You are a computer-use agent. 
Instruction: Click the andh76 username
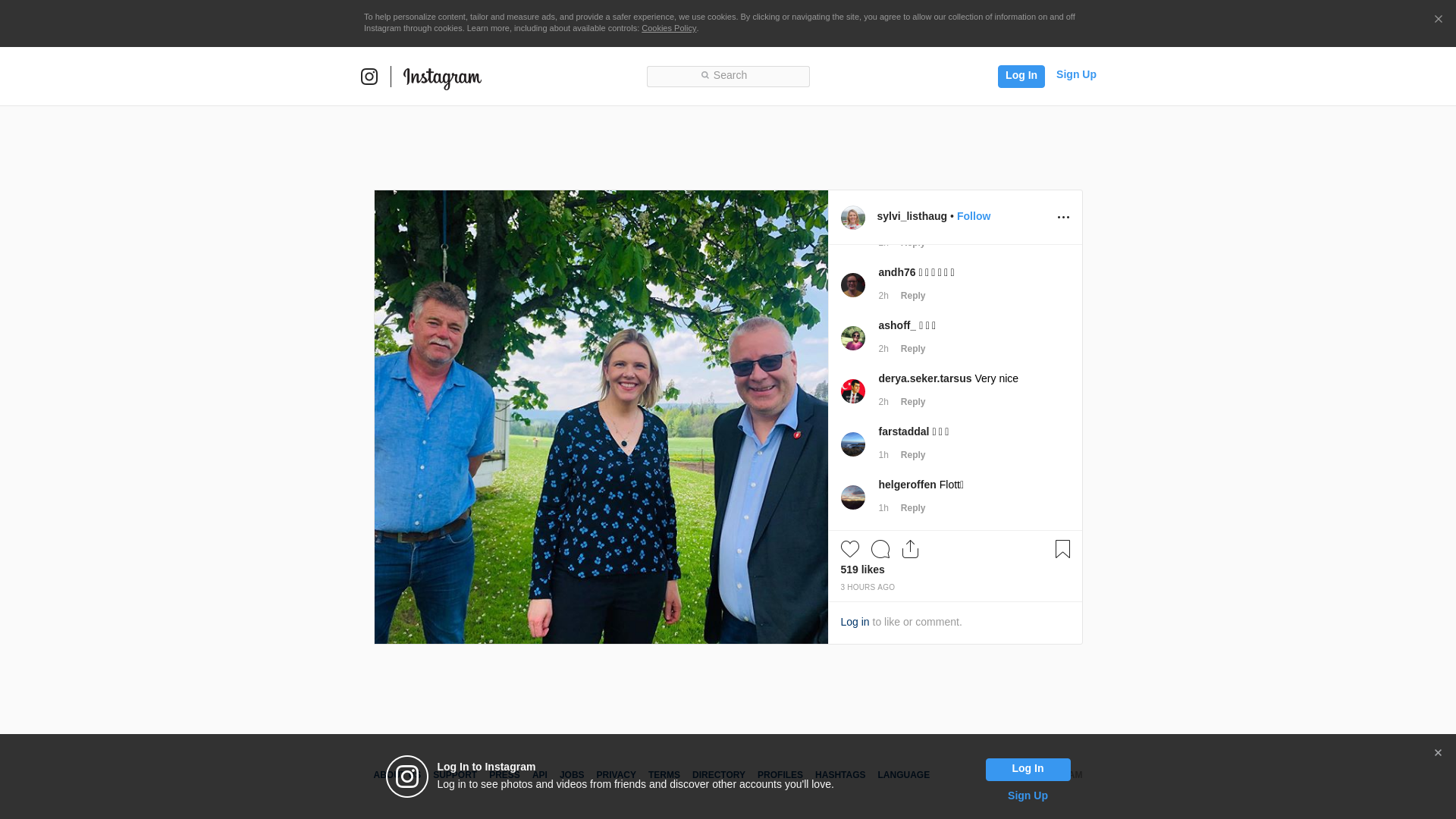pos(897,272)
